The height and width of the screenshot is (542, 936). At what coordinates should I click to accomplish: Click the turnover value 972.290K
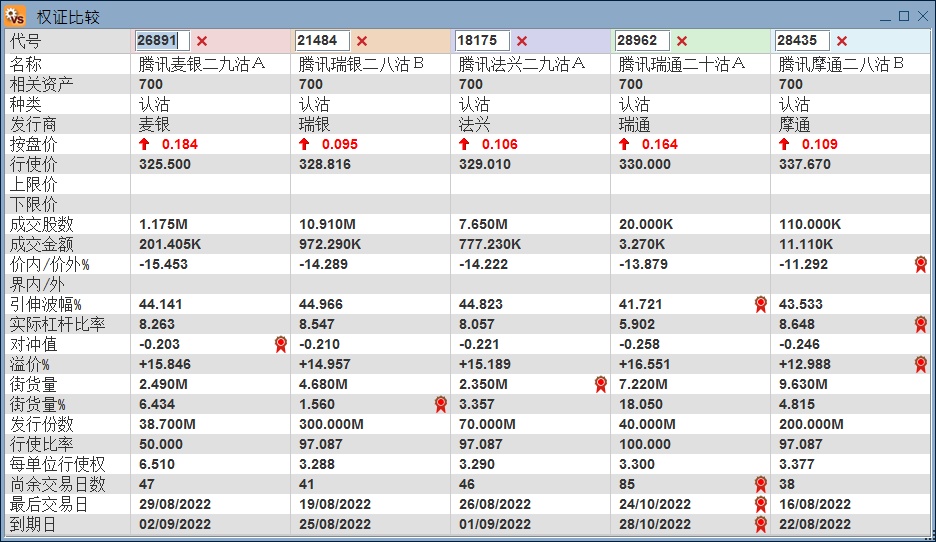[330, 244]
